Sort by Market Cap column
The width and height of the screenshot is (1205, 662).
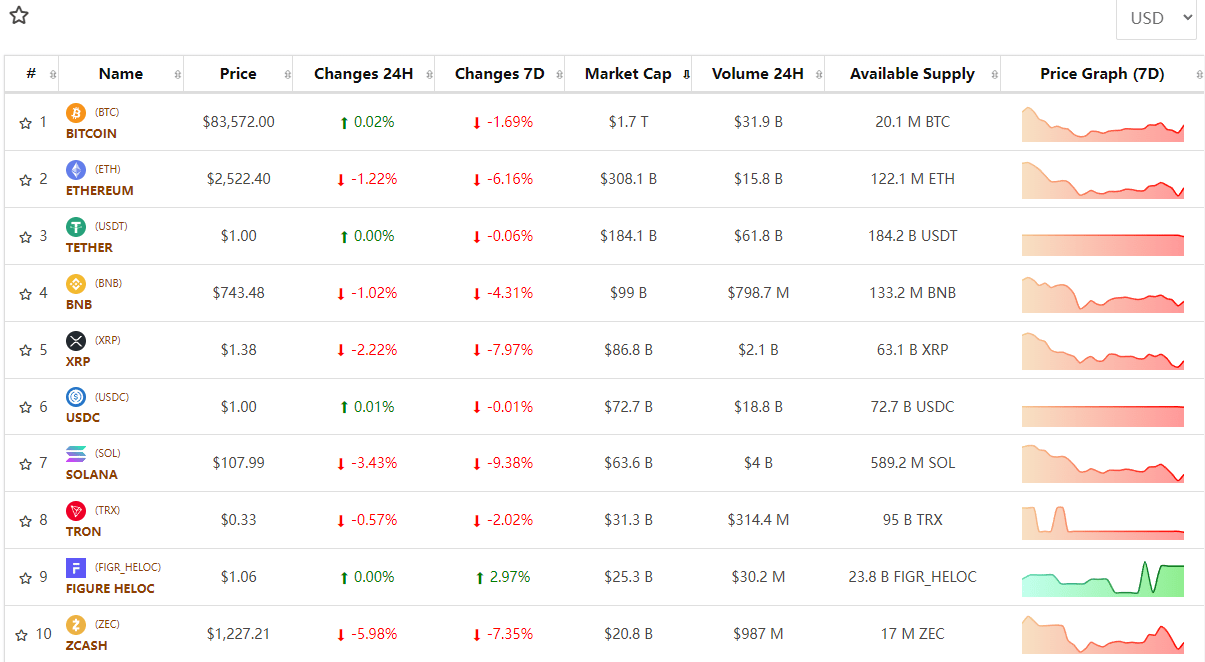tap(628, 74)
